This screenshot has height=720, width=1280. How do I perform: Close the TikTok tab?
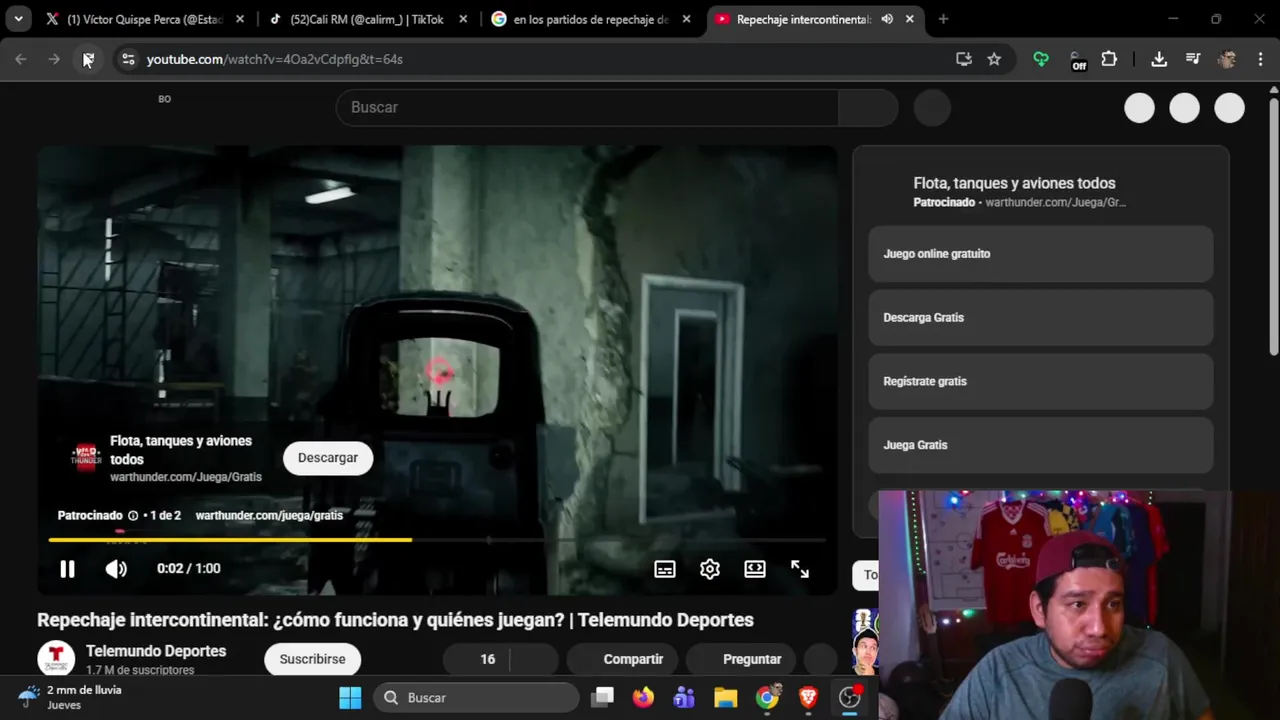click(463, 19)
